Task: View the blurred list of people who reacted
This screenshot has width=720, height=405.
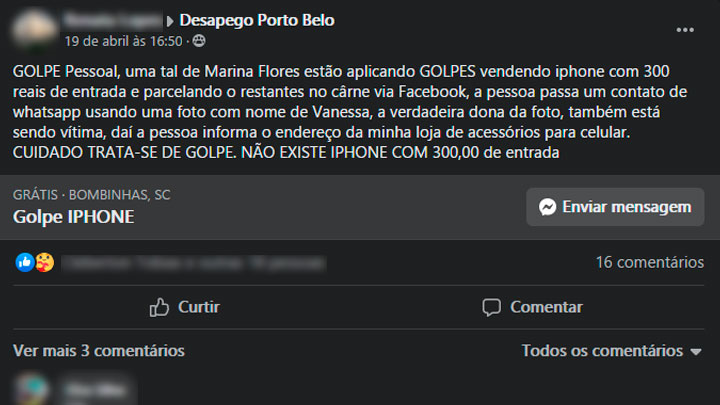Action: click(193, 263)
